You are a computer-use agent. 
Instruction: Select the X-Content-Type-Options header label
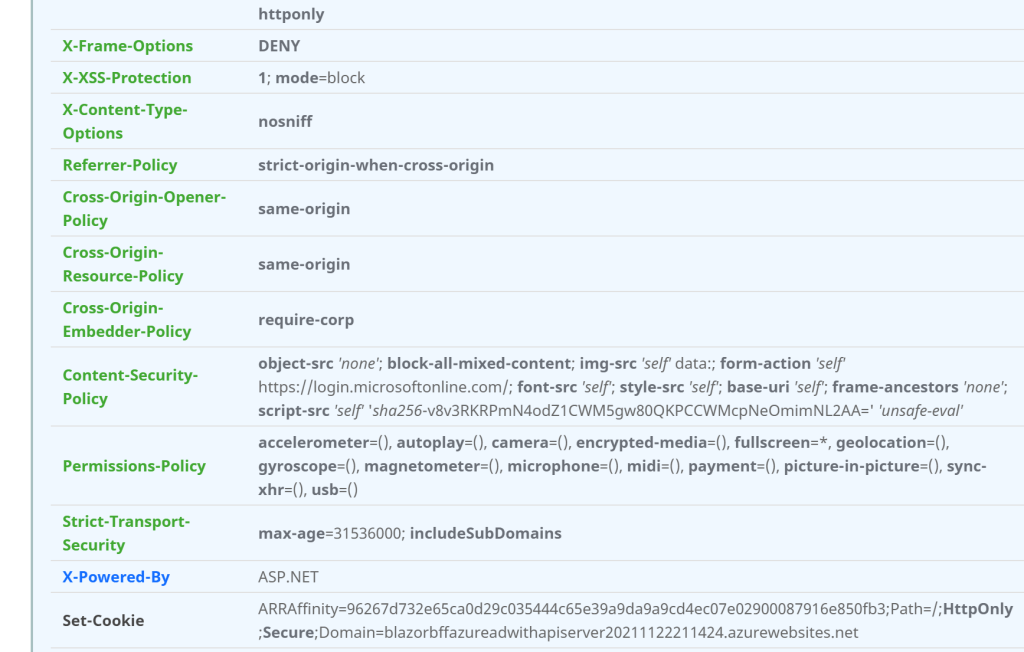click(125, 121)
